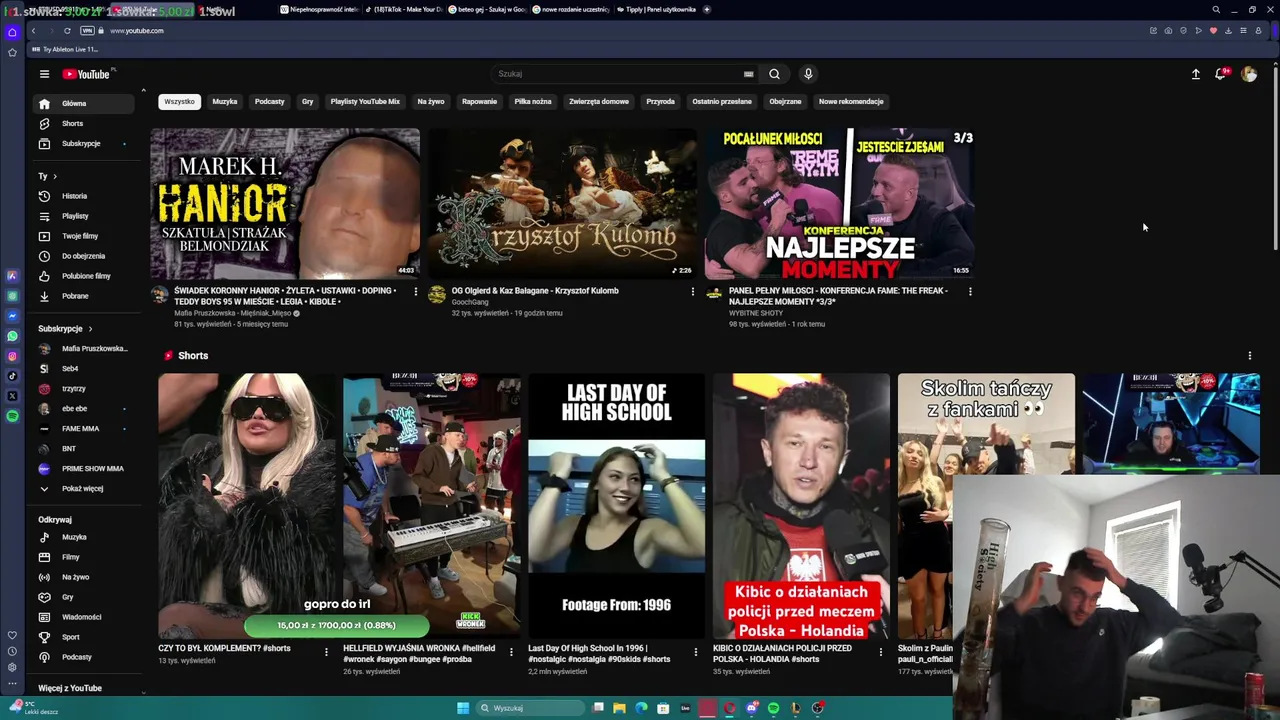
Task: Select the Wszystko filter chip
Action: [179, 102]
